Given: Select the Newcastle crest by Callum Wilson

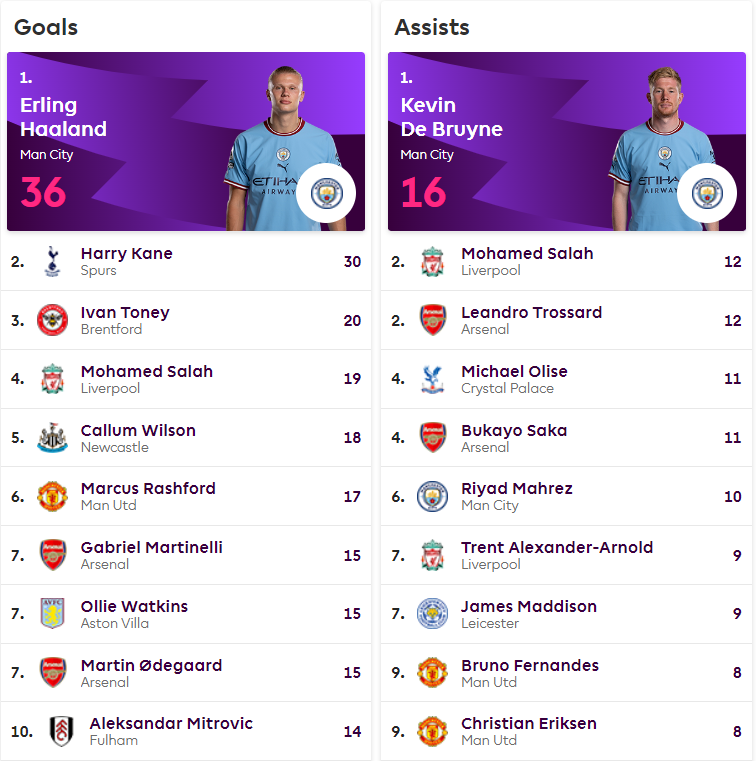Looking at the screenshot, I should [52, 438].
